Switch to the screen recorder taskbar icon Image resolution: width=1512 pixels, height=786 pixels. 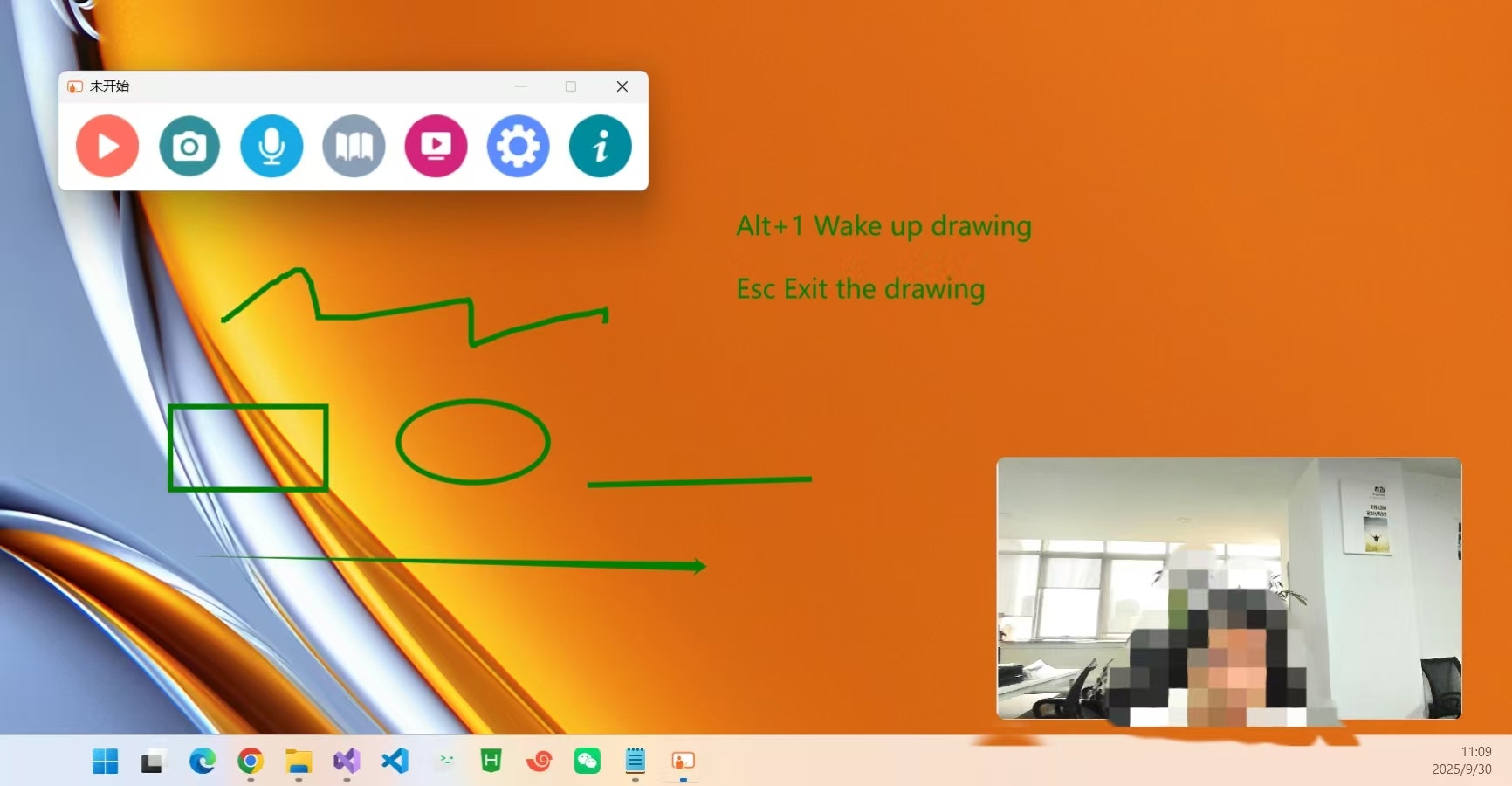[683, 762]
